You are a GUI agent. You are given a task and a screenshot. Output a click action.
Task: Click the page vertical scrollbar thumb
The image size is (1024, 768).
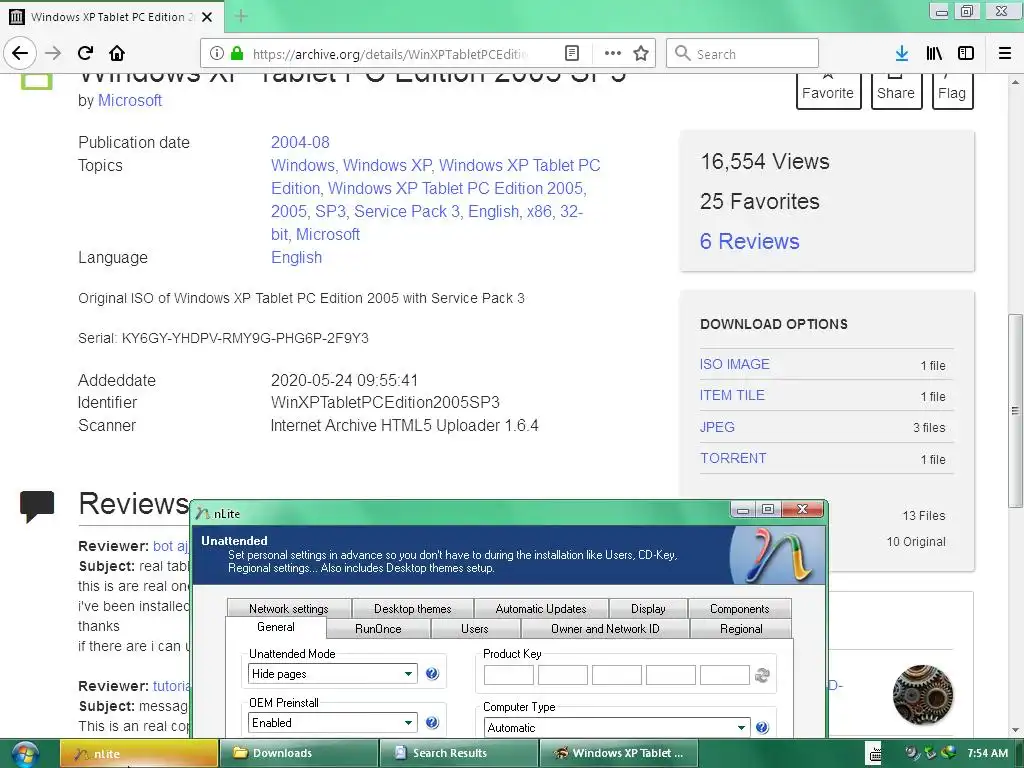1015,411
